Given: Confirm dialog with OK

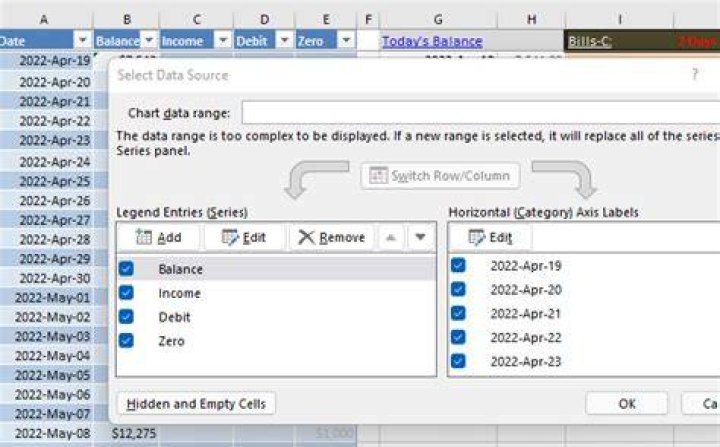Looking at the screenshot, I should pyautogui.click(x=627, y=404).
